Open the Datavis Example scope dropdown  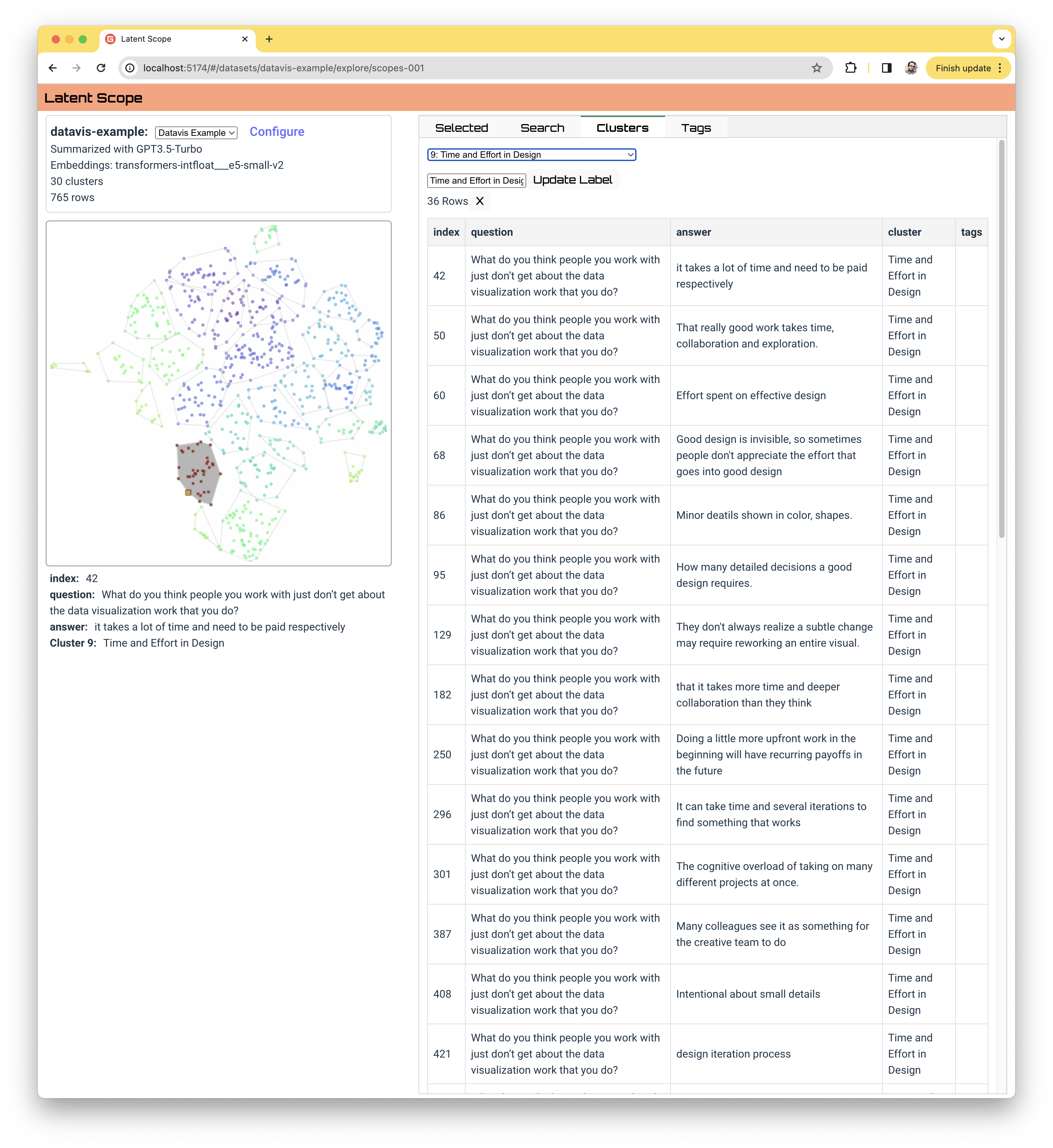click(196, 133)
